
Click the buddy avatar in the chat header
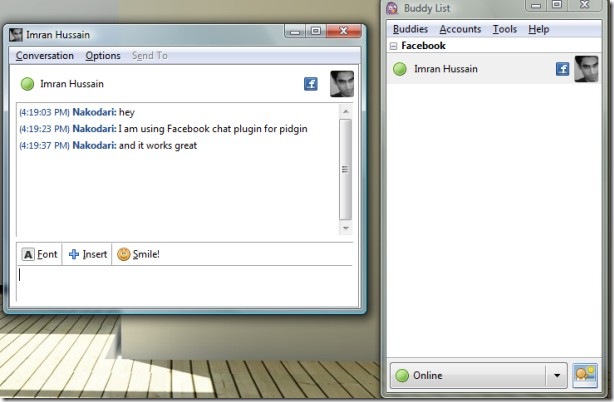click(x=342, y=84)
